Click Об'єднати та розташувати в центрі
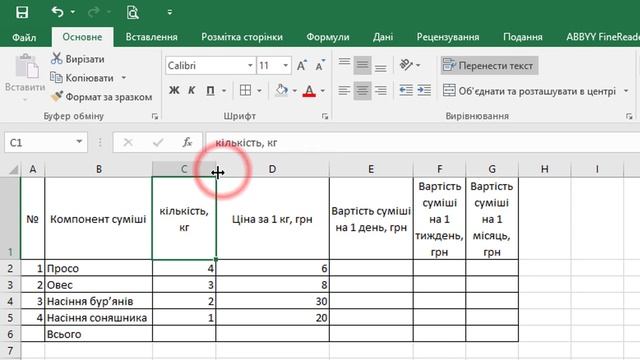The image size is (640, 360). click(530, 91)
